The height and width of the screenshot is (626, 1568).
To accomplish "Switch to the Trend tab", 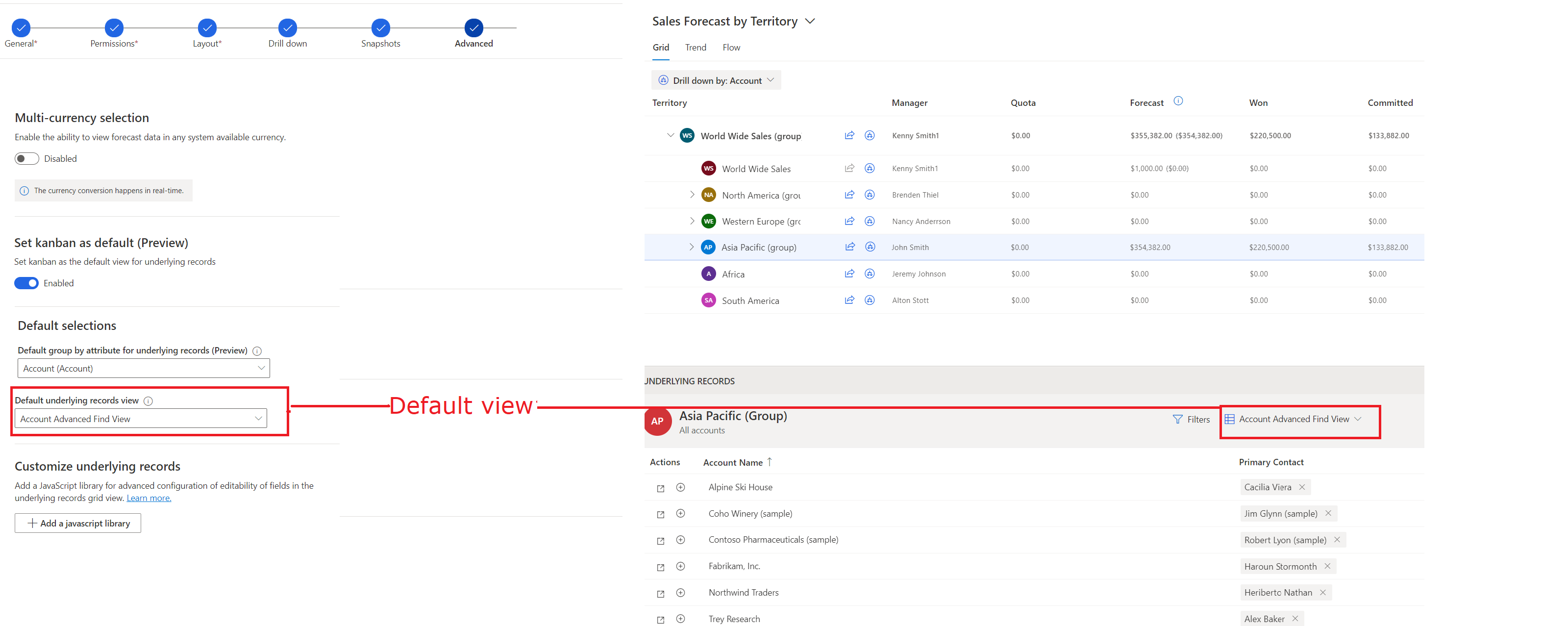I will pyautogui.click(x=694, y=46).
